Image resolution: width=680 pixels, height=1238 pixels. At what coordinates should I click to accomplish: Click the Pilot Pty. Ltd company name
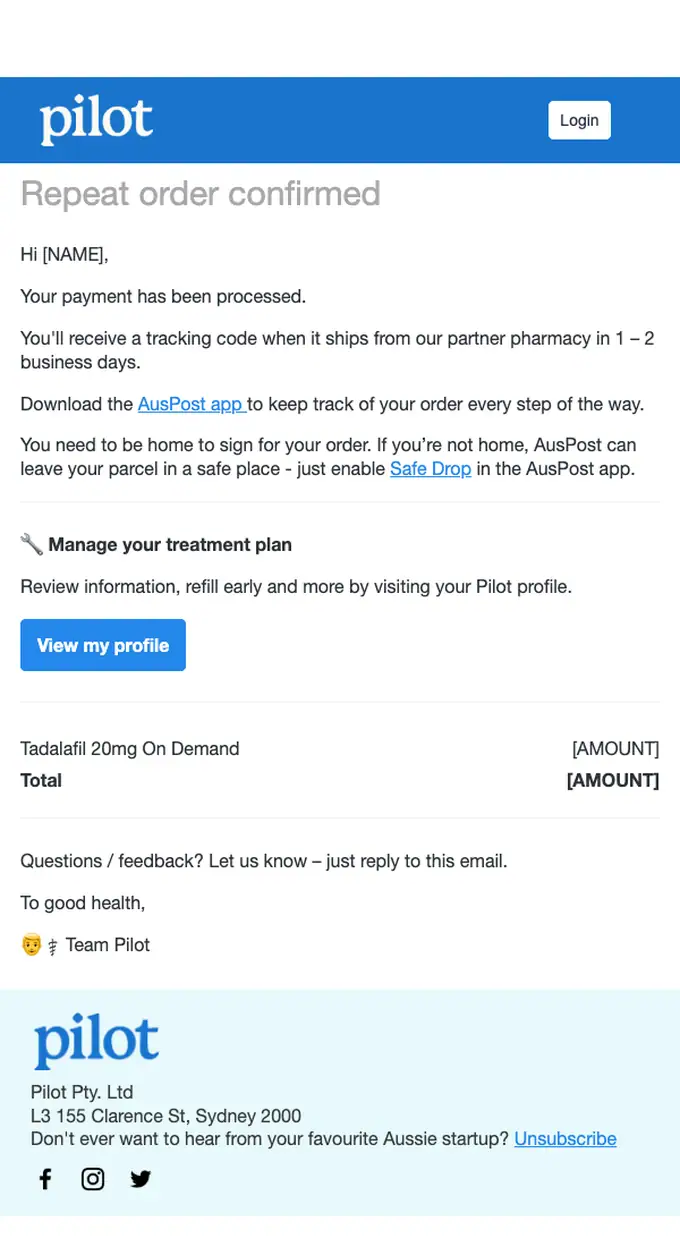point(82,1092)
